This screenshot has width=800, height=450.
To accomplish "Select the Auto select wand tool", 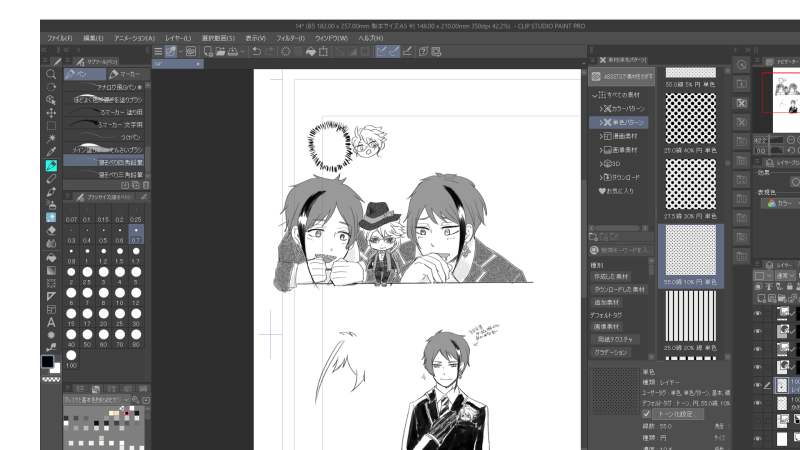I will (51, 138).
